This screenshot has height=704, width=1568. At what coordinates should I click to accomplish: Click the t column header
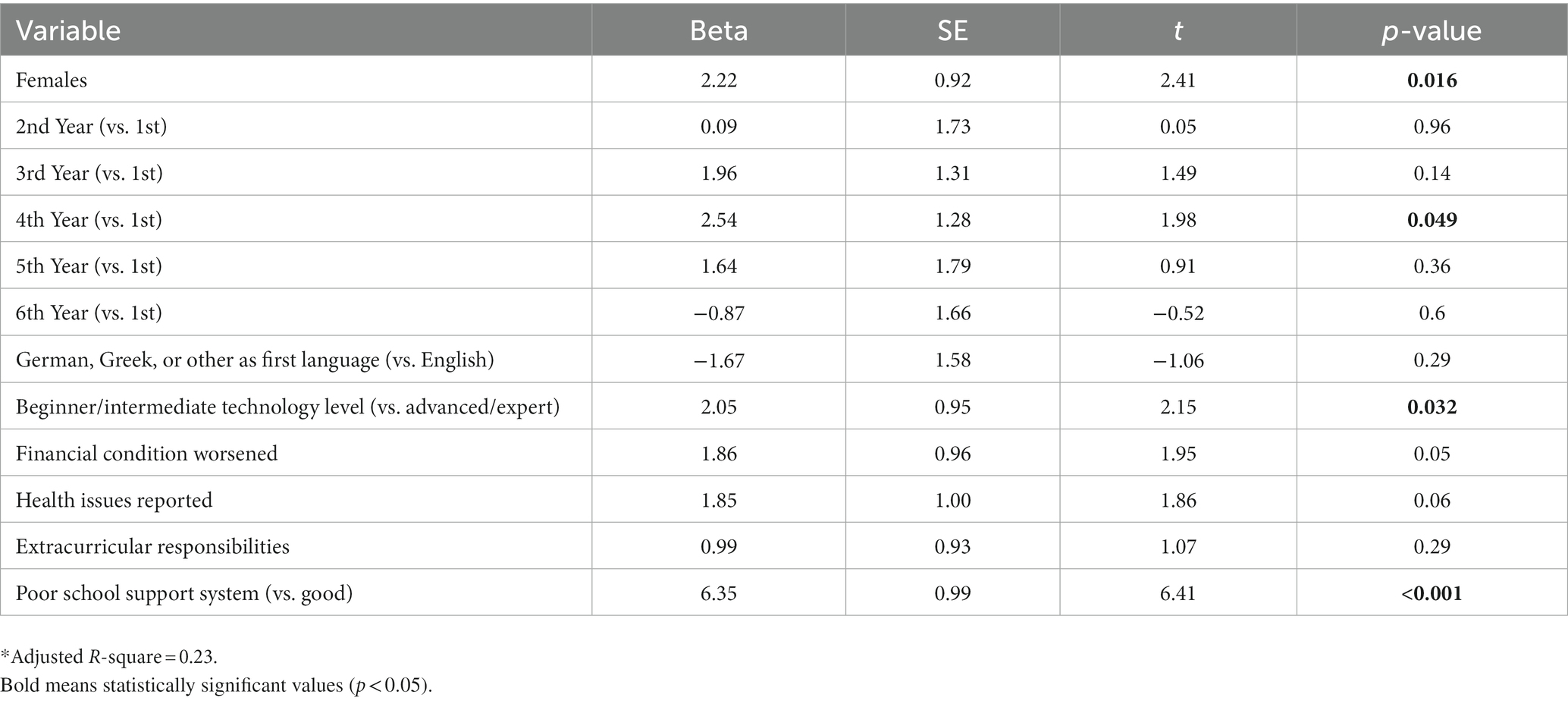pyautogui.click(x=1178, y=30)
